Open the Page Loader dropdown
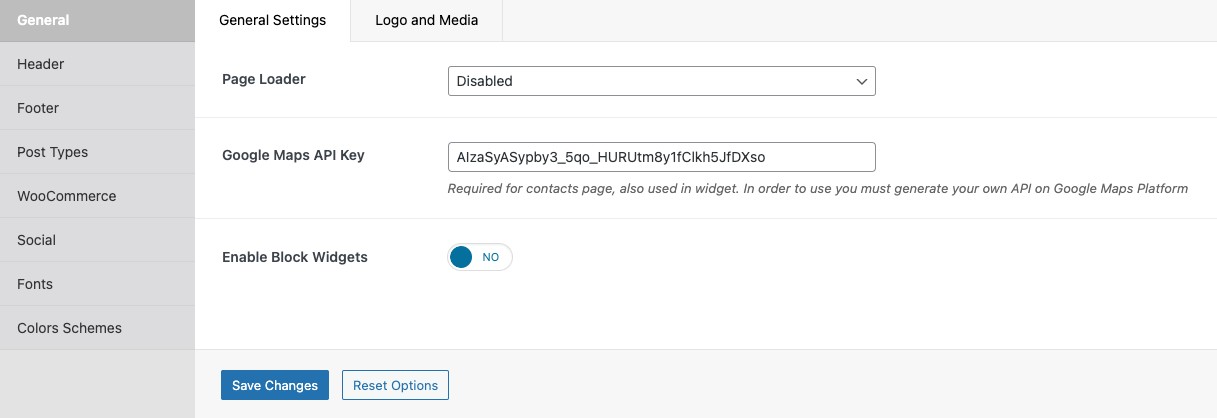 click(x=661, y=81)
